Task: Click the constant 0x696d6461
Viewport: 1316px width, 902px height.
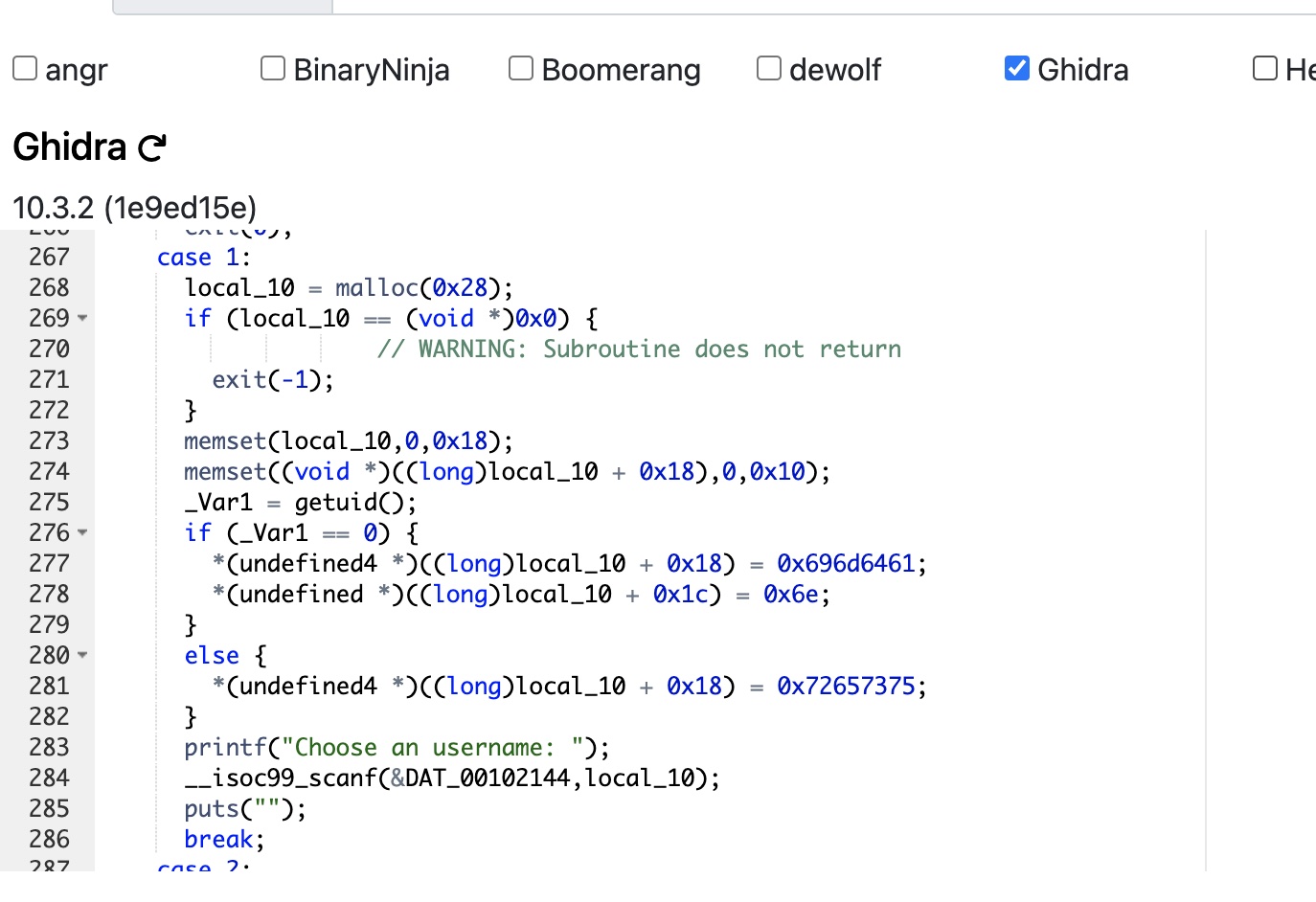Action: [846, 563]
